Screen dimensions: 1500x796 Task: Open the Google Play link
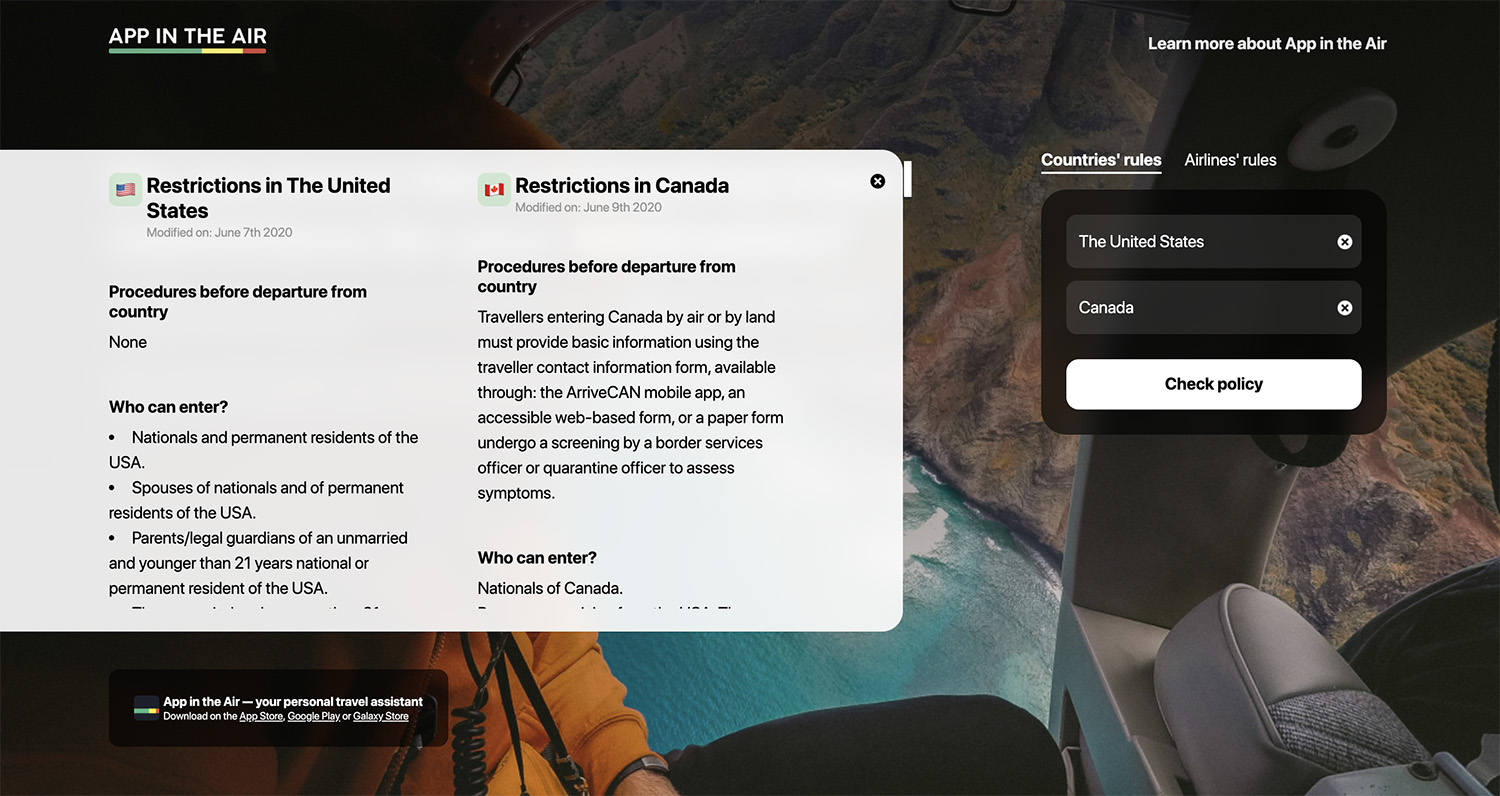[x=314, y=716]
